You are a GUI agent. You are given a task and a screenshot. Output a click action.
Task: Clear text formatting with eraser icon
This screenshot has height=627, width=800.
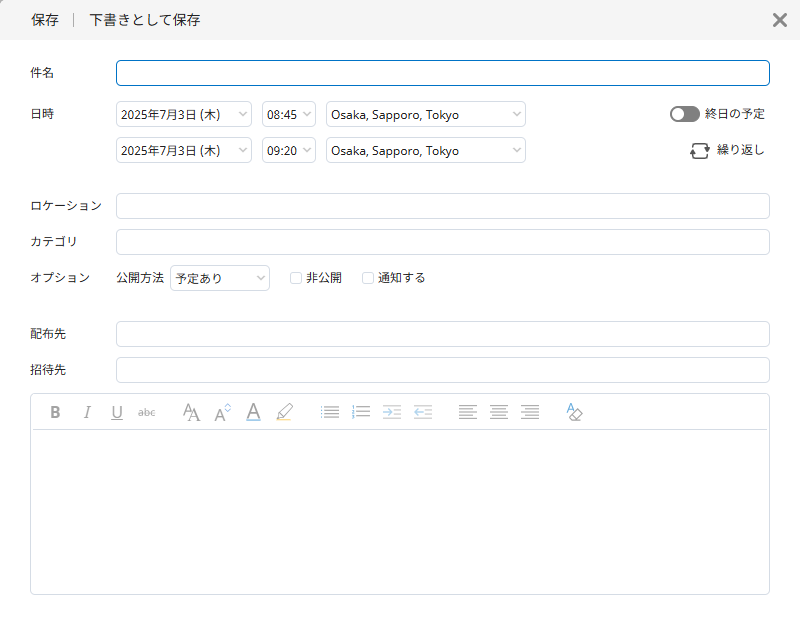click(574, 412)
